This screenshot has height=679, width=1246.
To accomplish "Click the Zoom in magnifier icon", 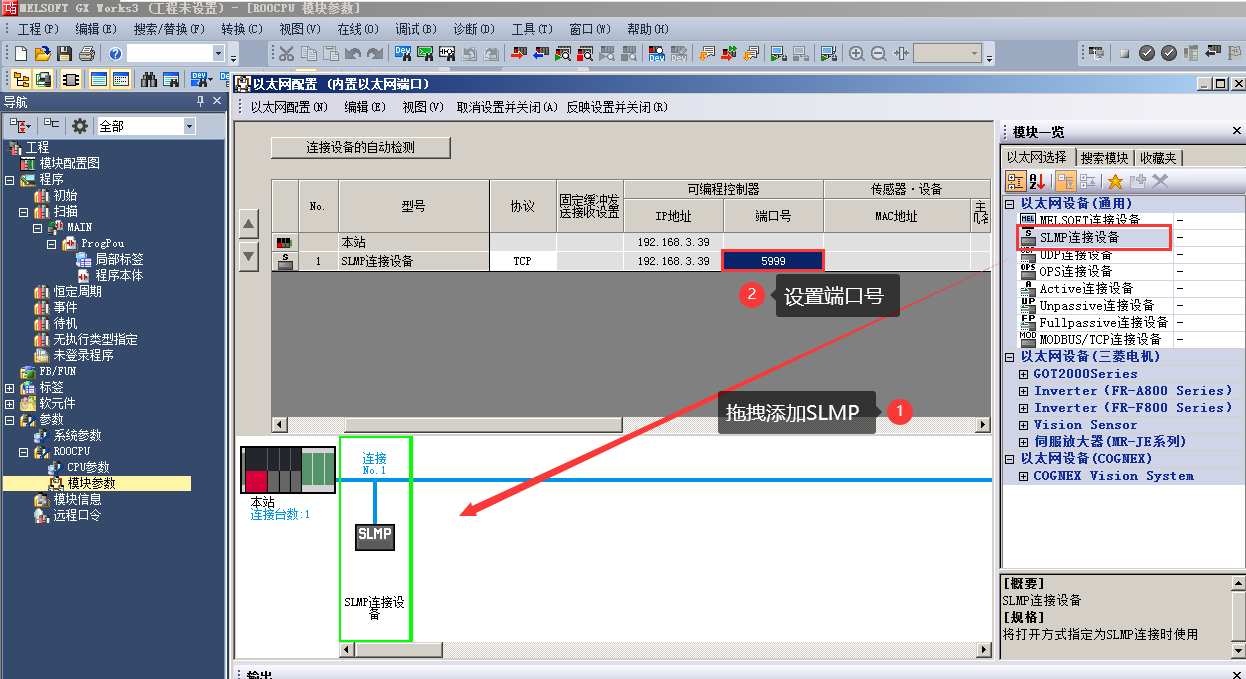I will coord(857,53).
